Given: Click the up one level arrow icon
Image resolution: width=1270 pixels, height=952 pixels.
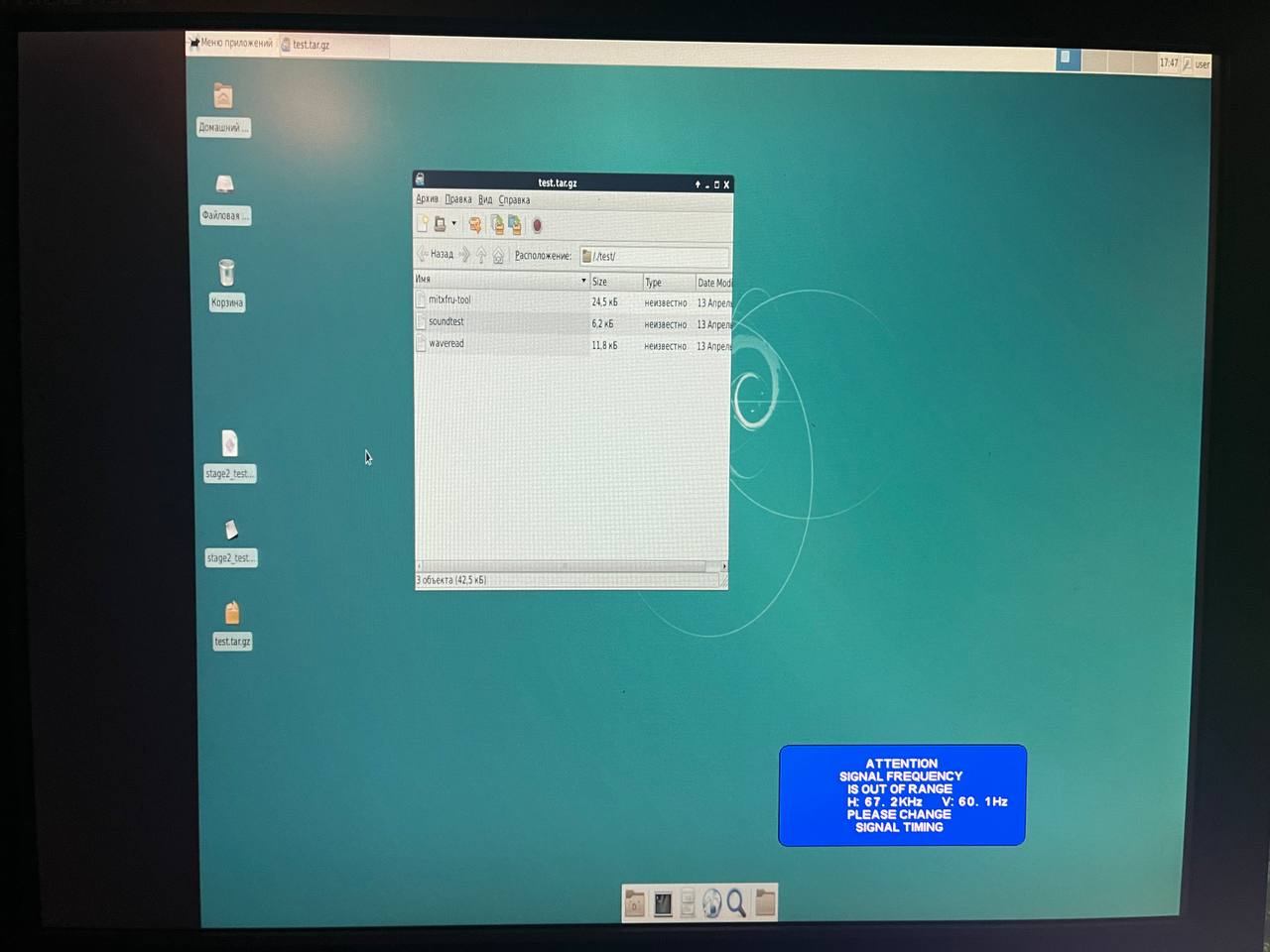Looking at the screenshot, I should (x=481, y=256).
